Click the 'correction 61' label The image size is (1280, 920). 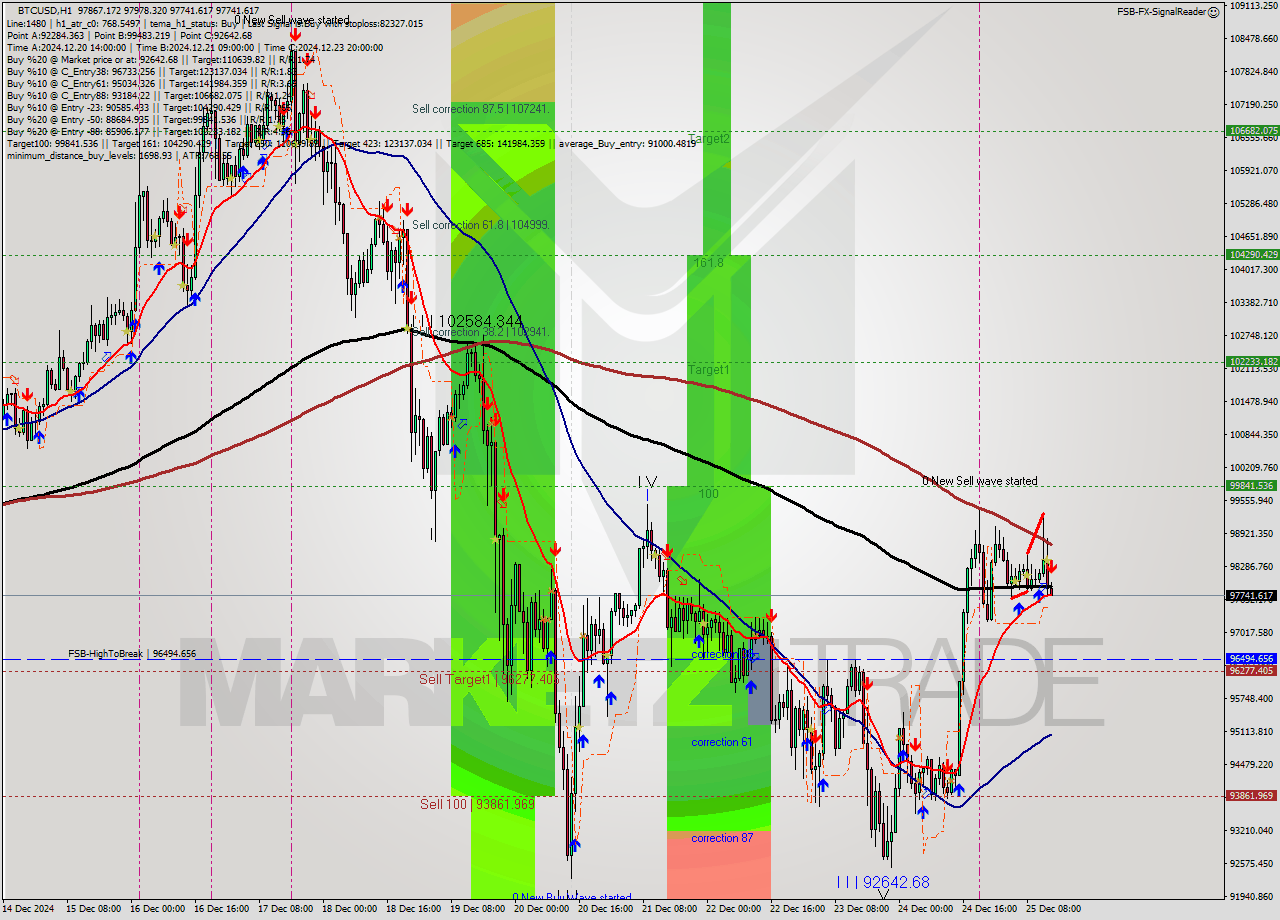click(722, 742)
